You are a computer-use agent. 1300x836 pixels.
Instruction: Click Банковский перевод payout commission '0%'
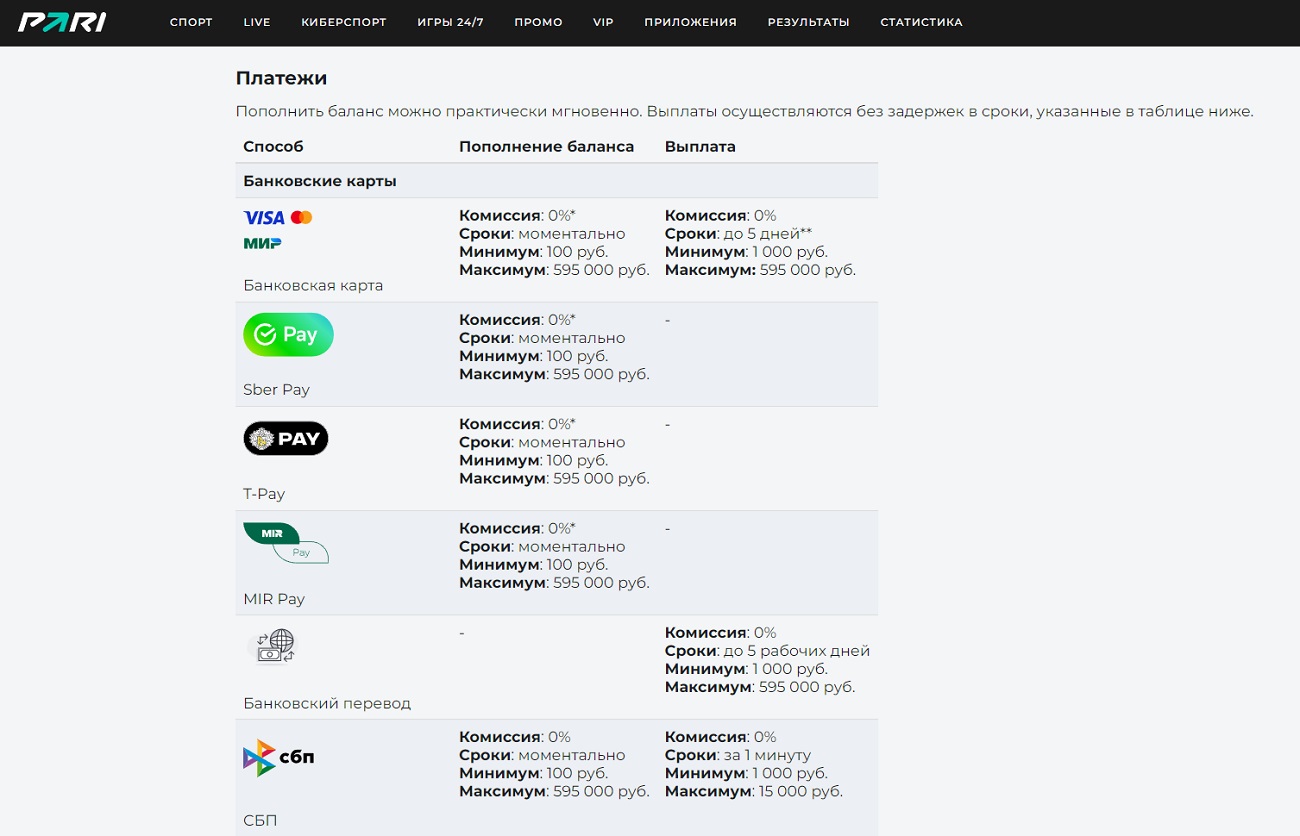(765, 633)
